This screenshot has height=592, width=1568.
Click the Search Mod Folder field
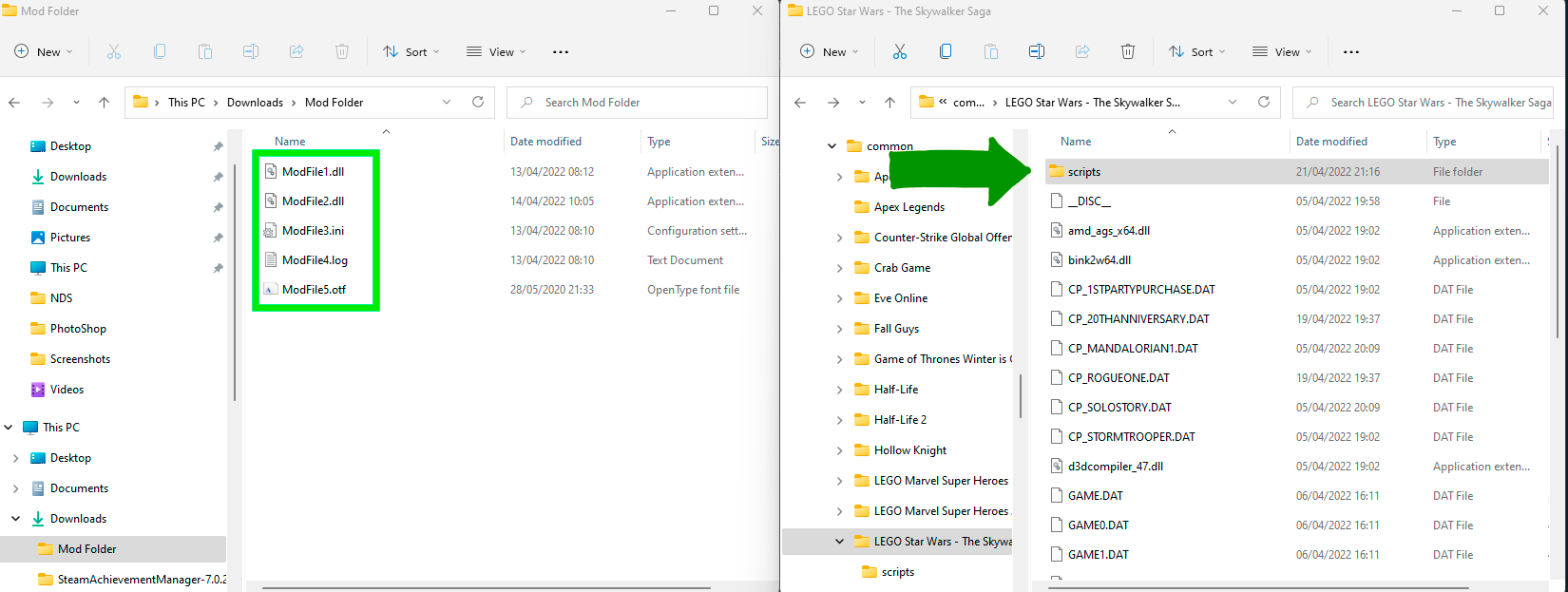637,103
